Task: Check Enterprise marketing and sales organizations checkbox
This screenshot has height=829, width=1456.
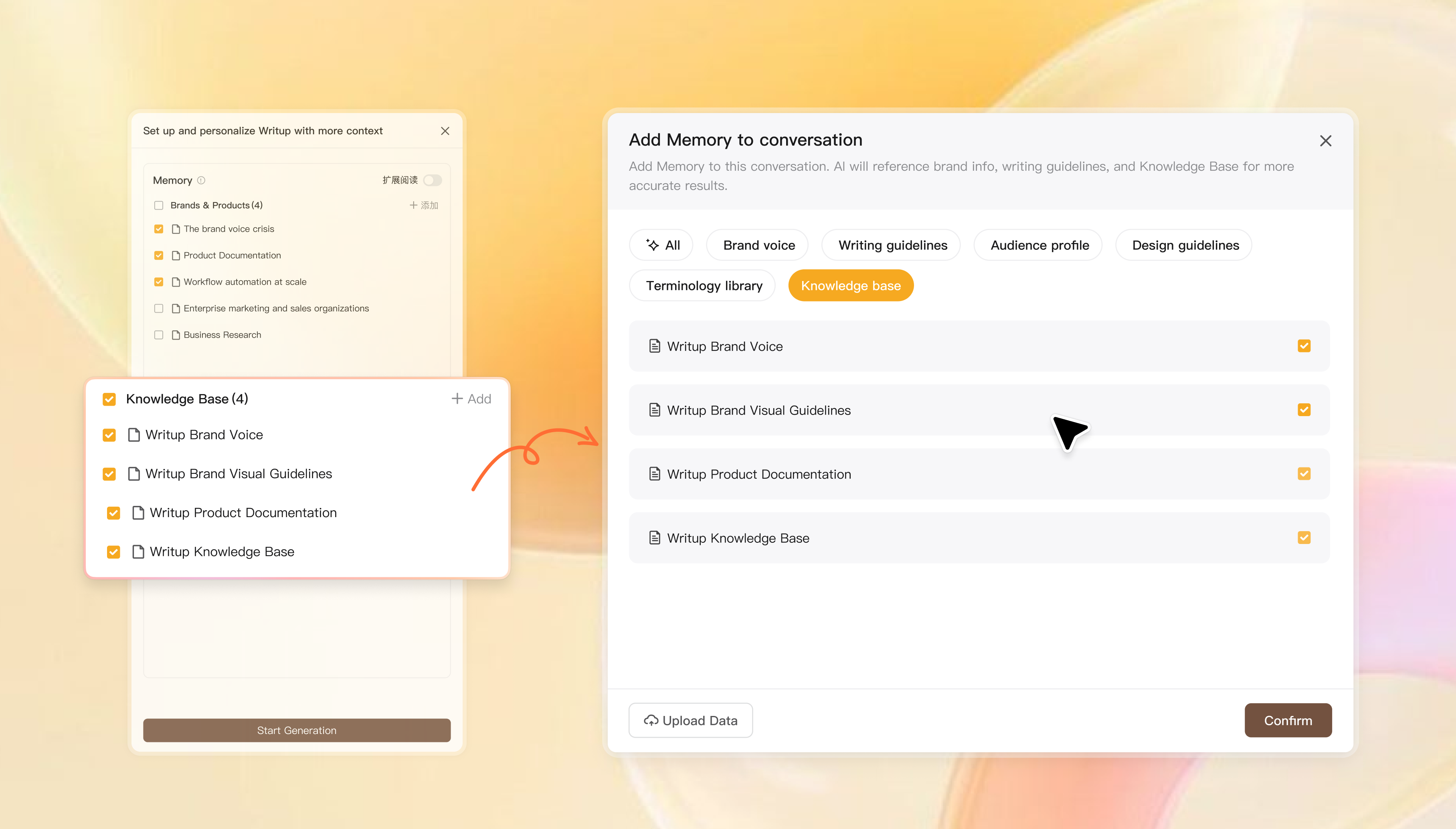Action: click(159, 308)
